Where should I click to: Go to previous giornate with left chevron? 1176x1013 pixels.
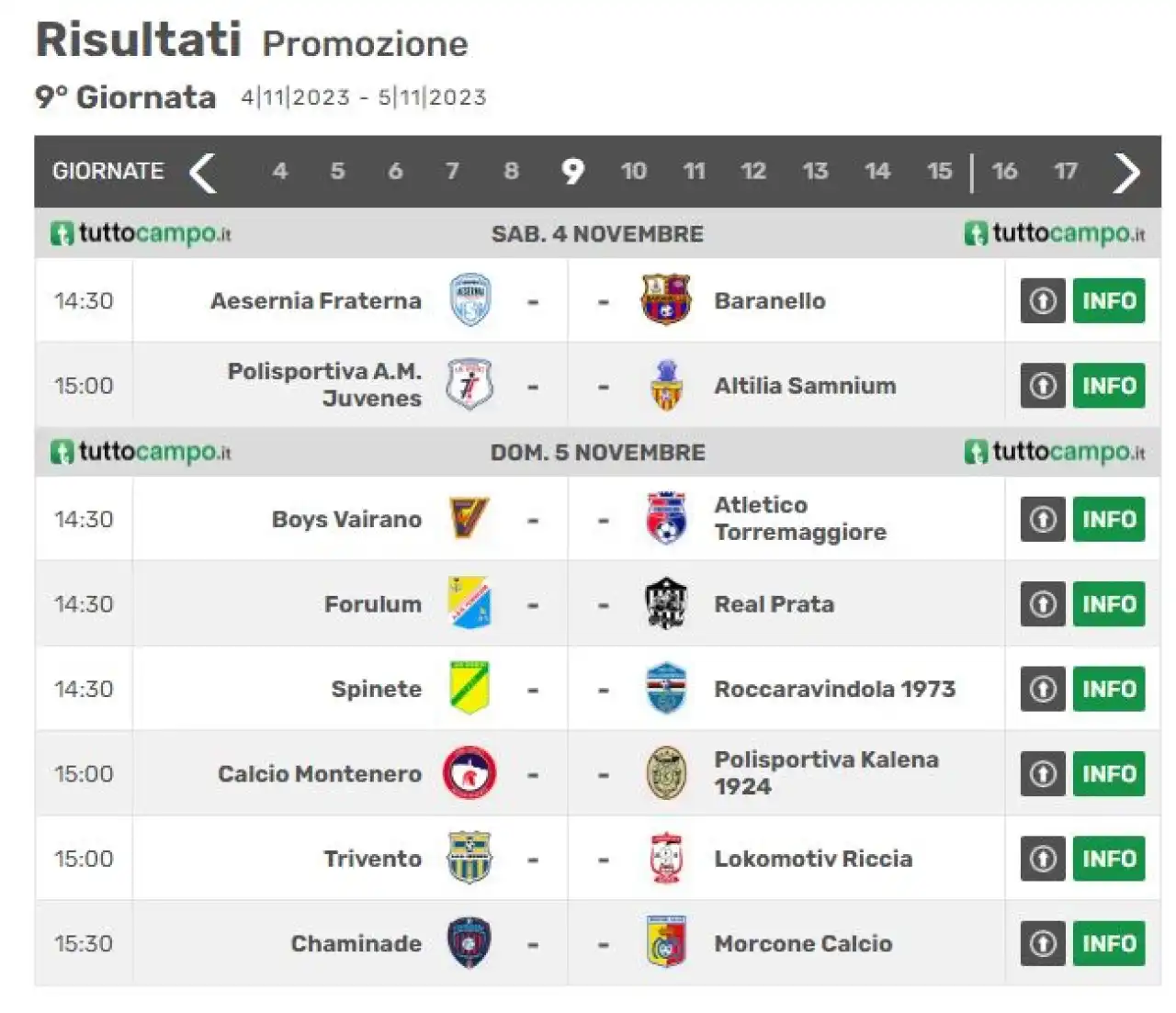pos(202,172)
